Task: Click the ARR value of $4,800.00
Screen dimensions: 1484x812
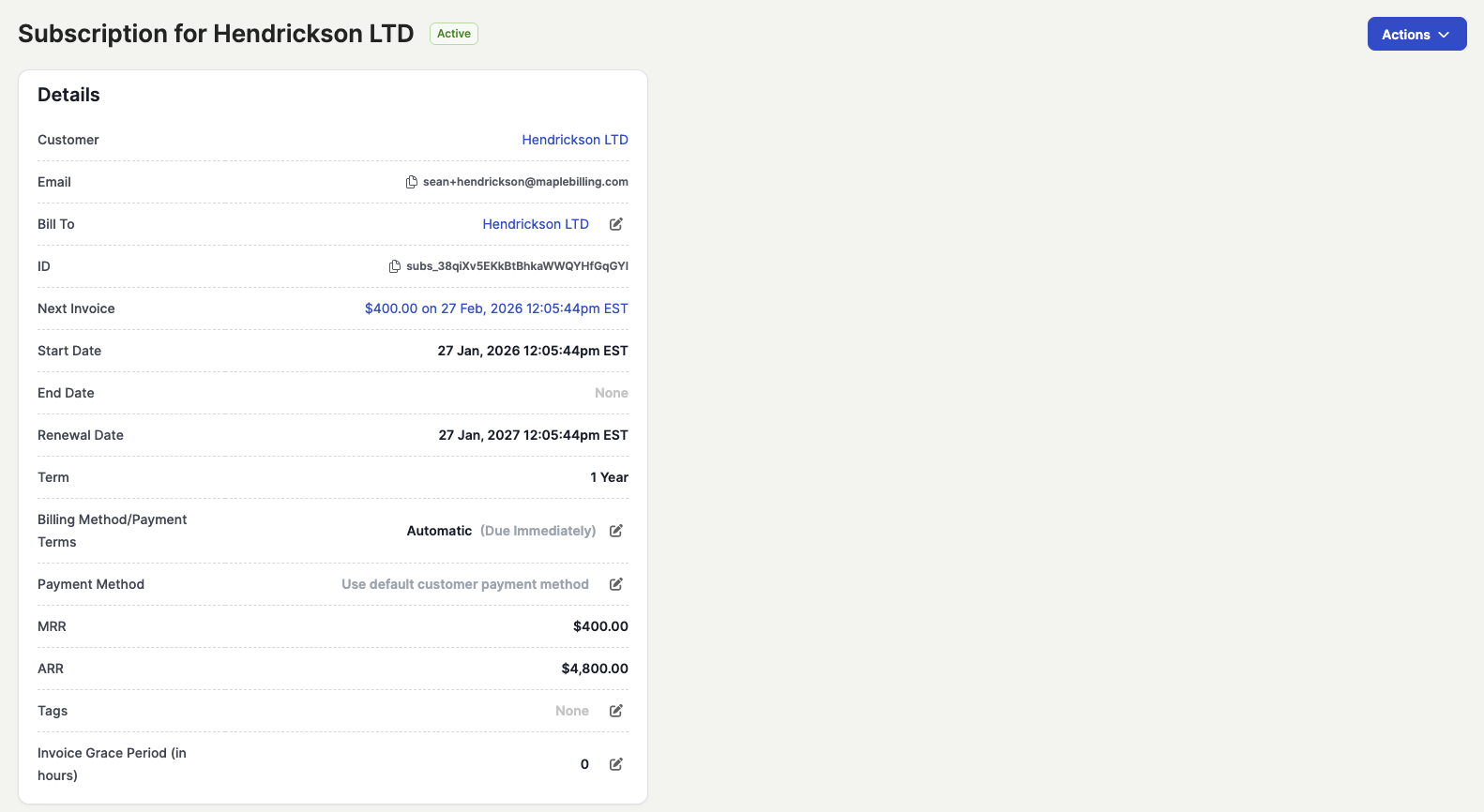Action: click(595, 669)
